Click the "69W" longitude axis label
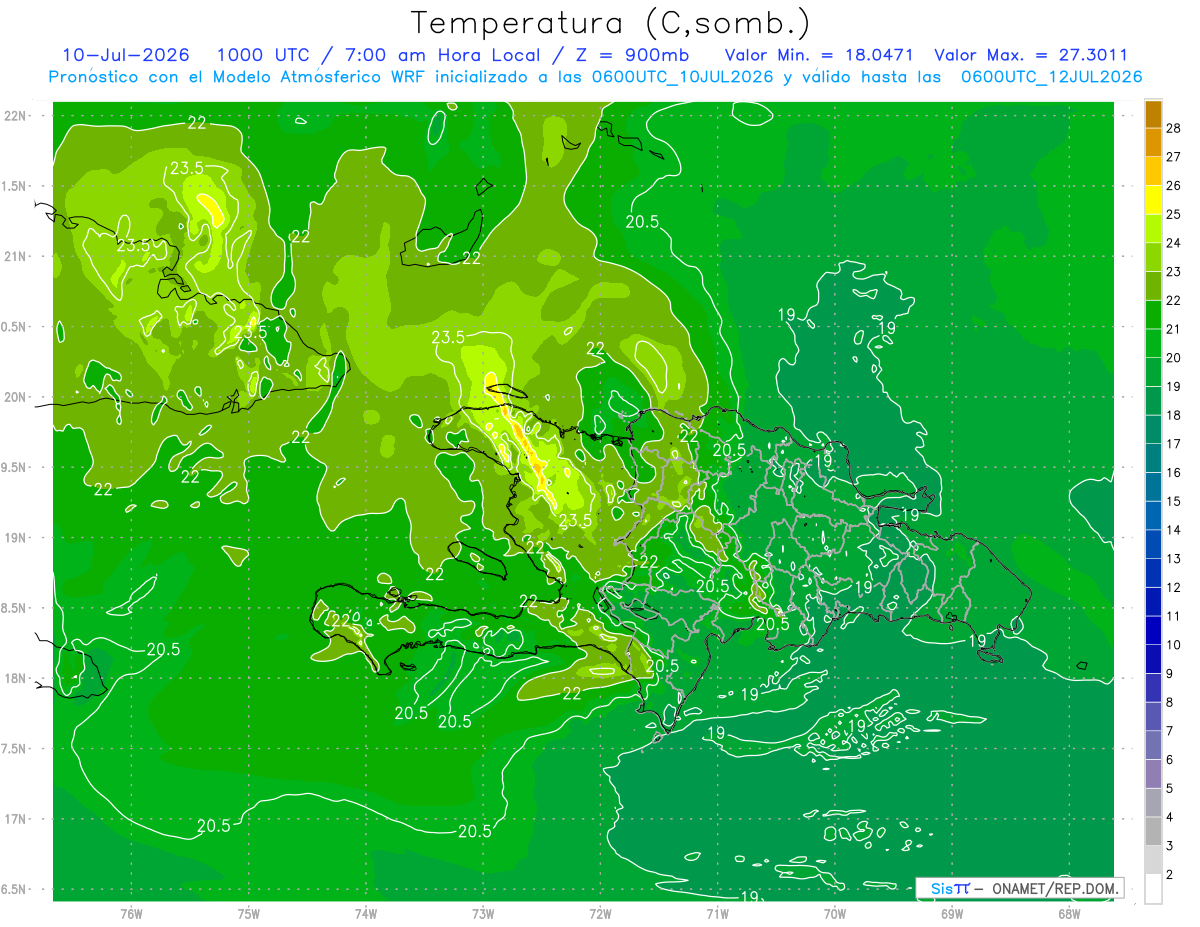This screenshot has height=927, width=1200. coord(952,913)
